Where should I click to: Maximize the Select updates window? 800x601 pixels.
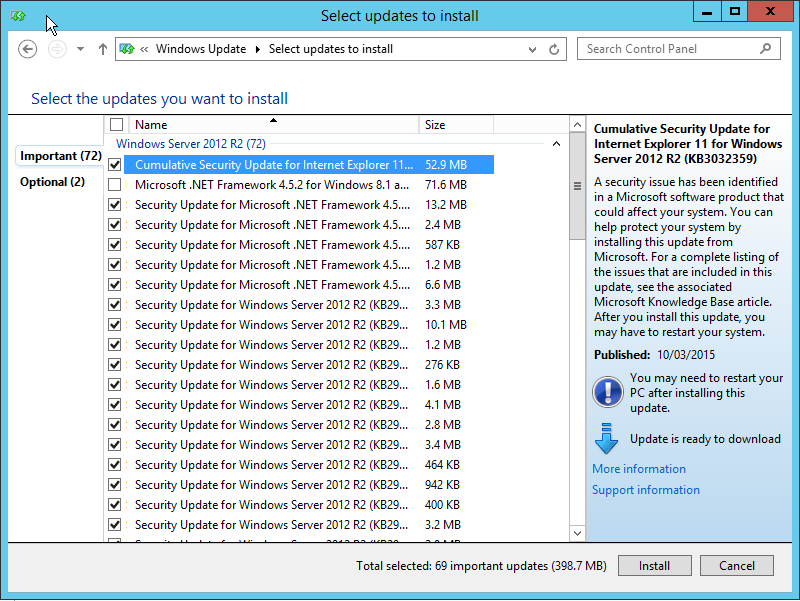coord(735,11)
